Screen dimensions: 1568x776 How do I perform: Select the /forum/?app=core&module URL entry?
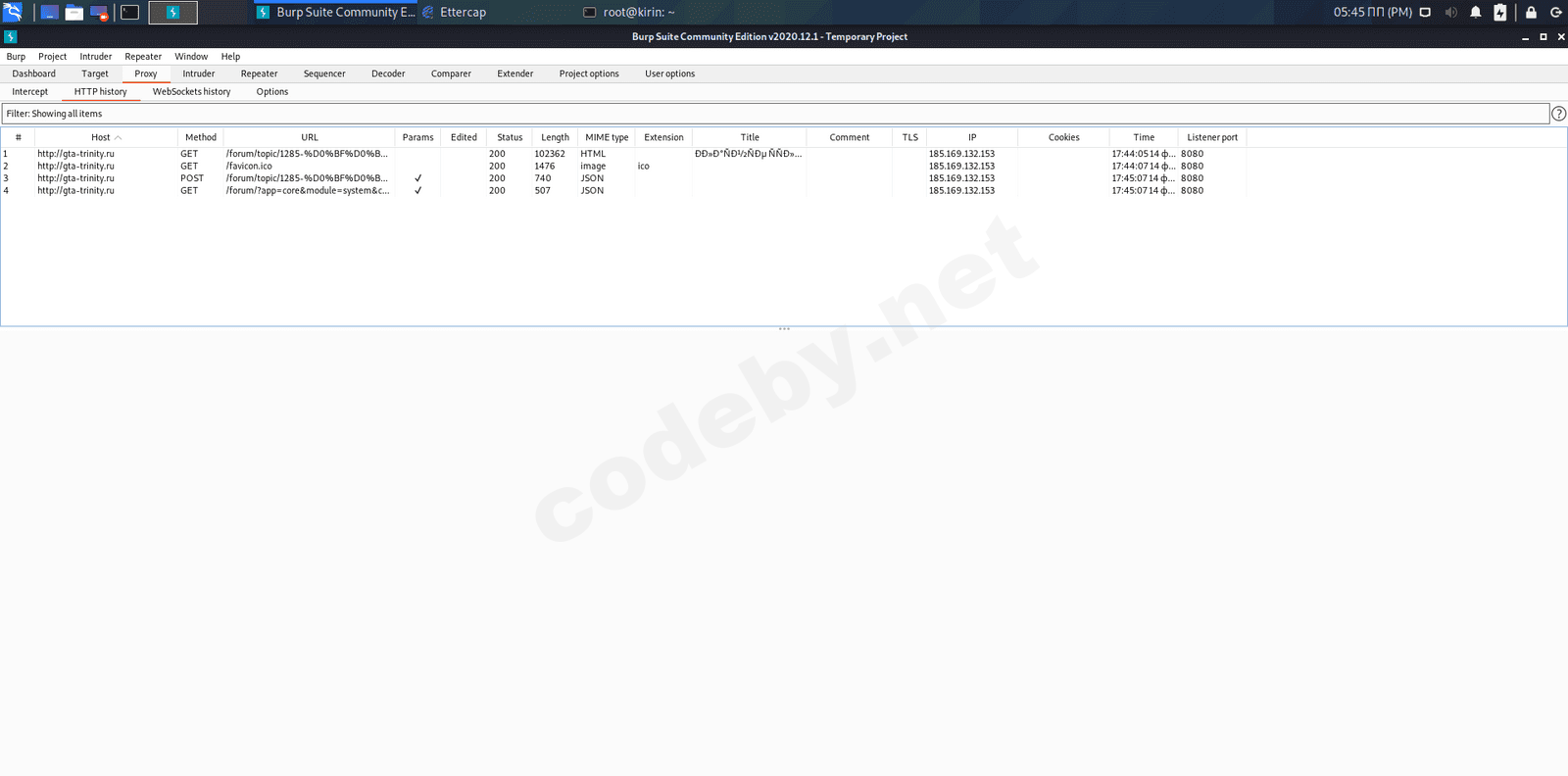(308, 191)
